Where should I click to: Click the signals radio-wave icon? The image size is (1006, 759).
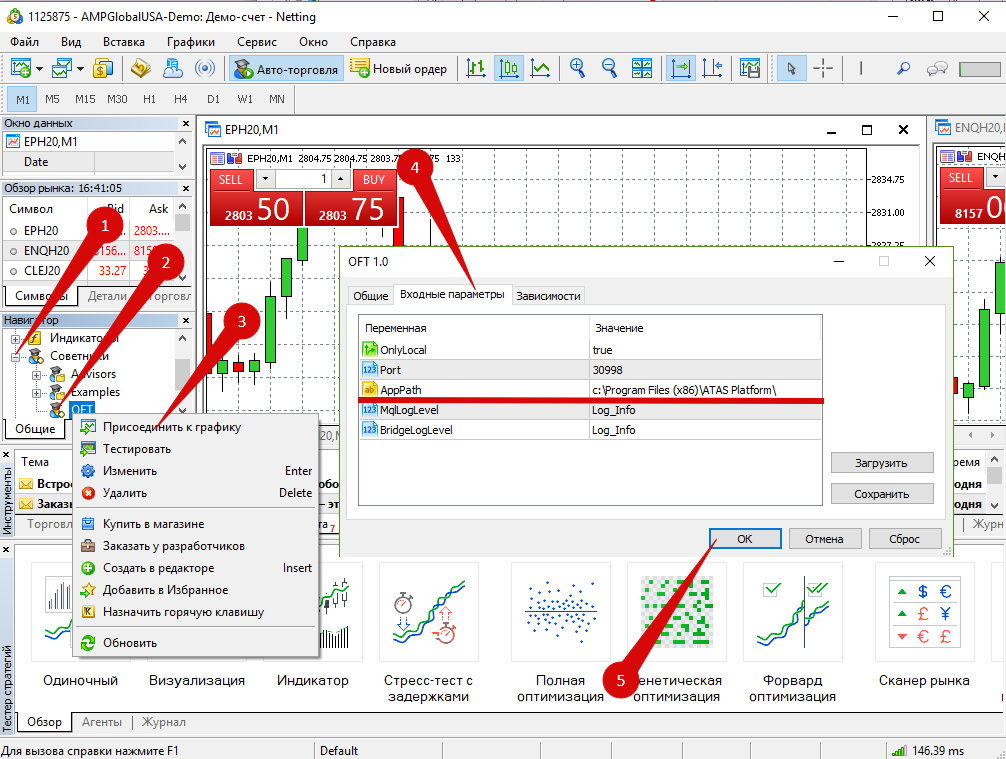(x=205, y=68)
